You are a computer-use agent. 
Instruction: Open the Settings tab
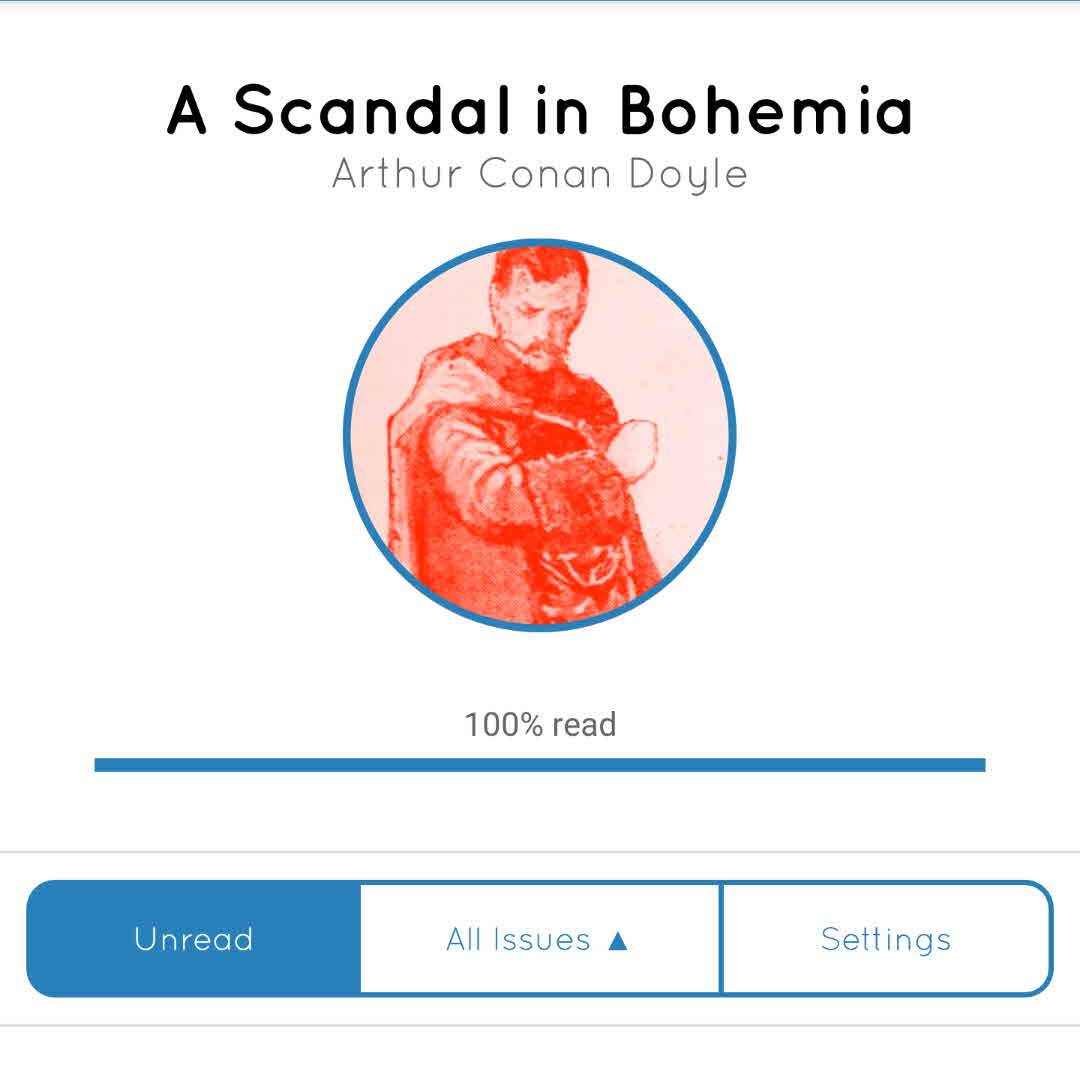coord(886,939)
